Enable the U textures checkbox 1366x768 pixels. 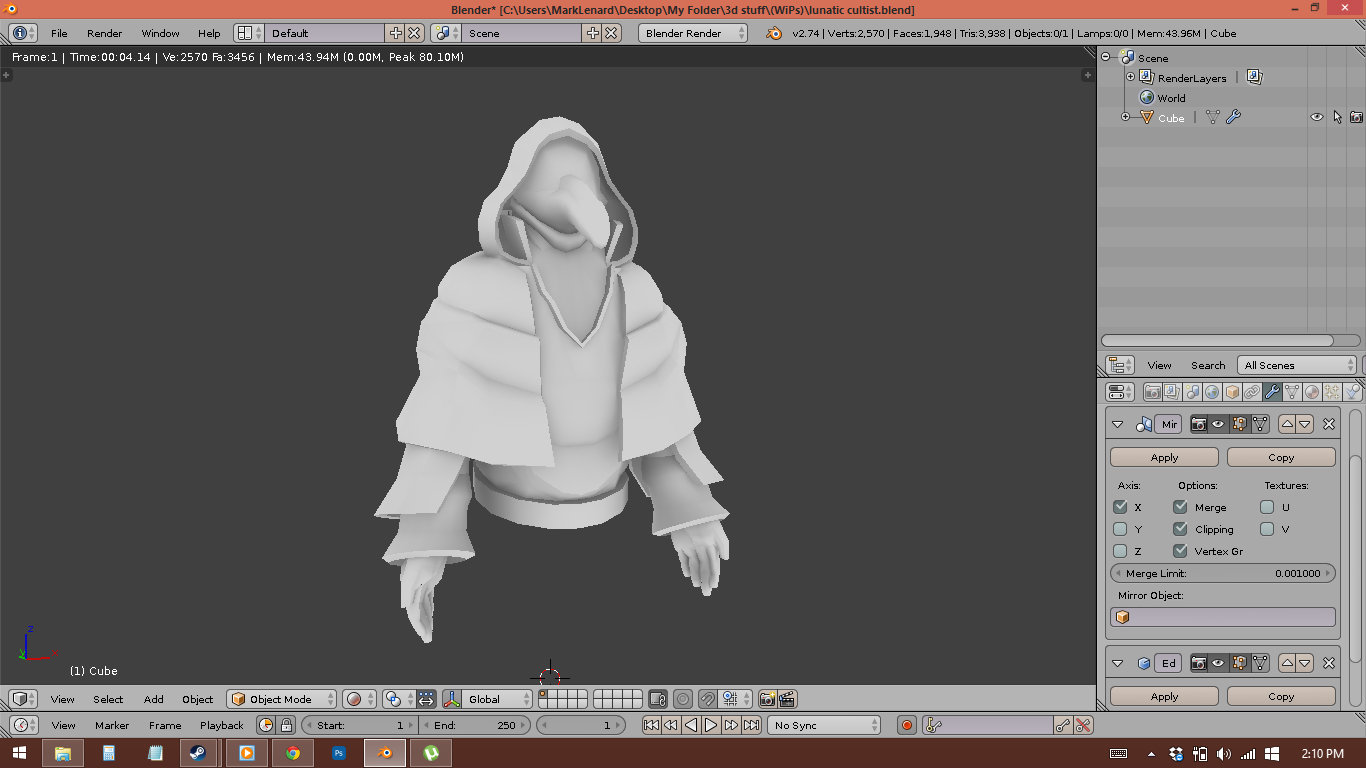[1267, 507]
